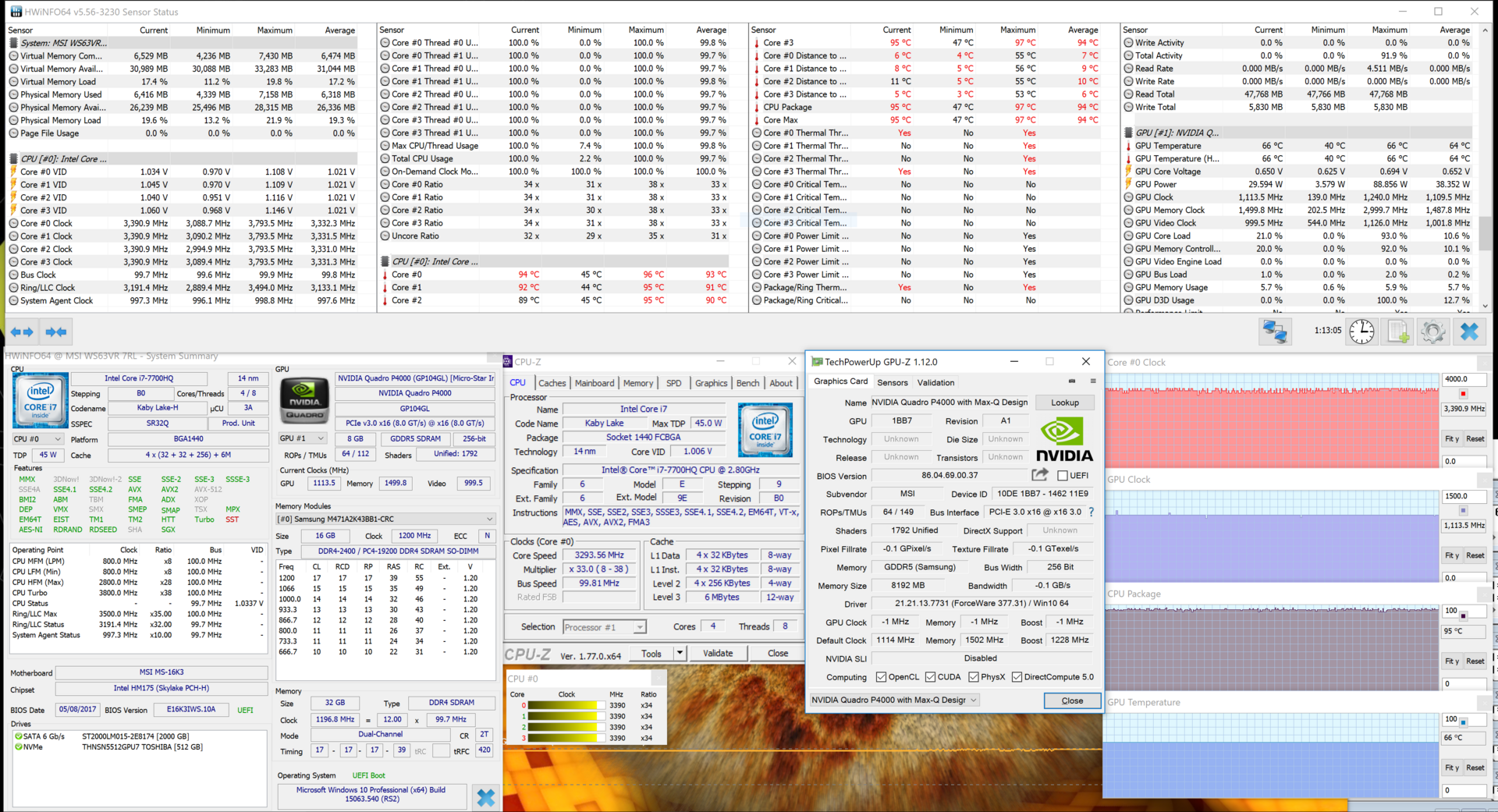Switch to the Sensors tab in GPU-Z
Image resolution: width=1498 pixels, height=812 pixels.
(893, 382)
